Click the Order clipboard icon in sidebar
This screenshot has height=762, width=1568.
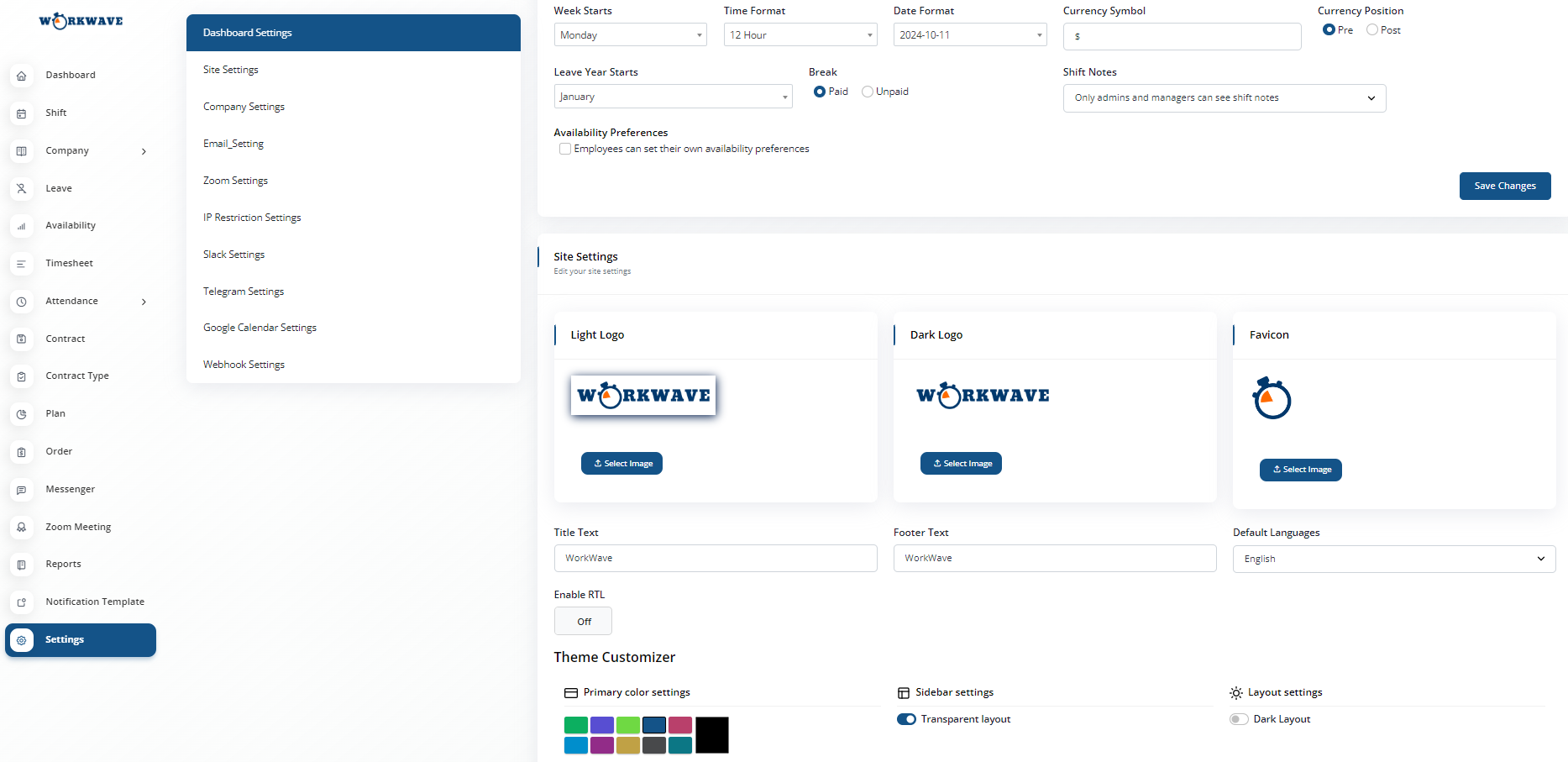click(x=22, y=452)
